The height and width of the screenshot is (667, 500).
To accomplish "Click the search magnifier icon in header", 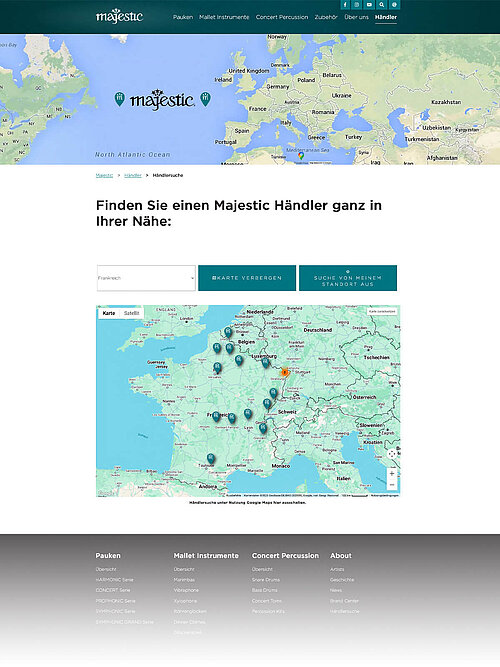I will [382, 5].
